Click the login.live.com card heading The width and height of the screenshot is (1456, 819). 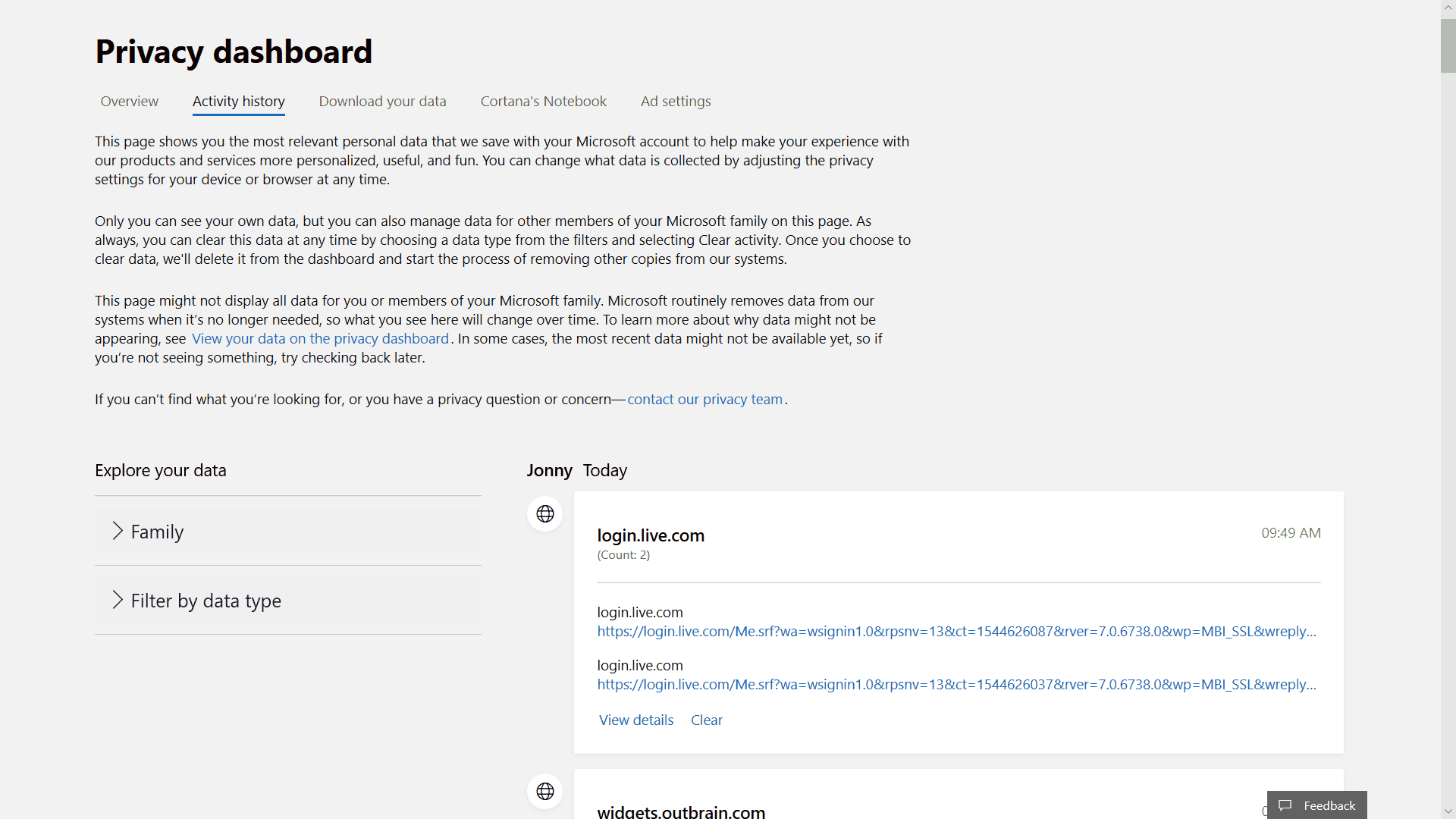coord(651,535)
